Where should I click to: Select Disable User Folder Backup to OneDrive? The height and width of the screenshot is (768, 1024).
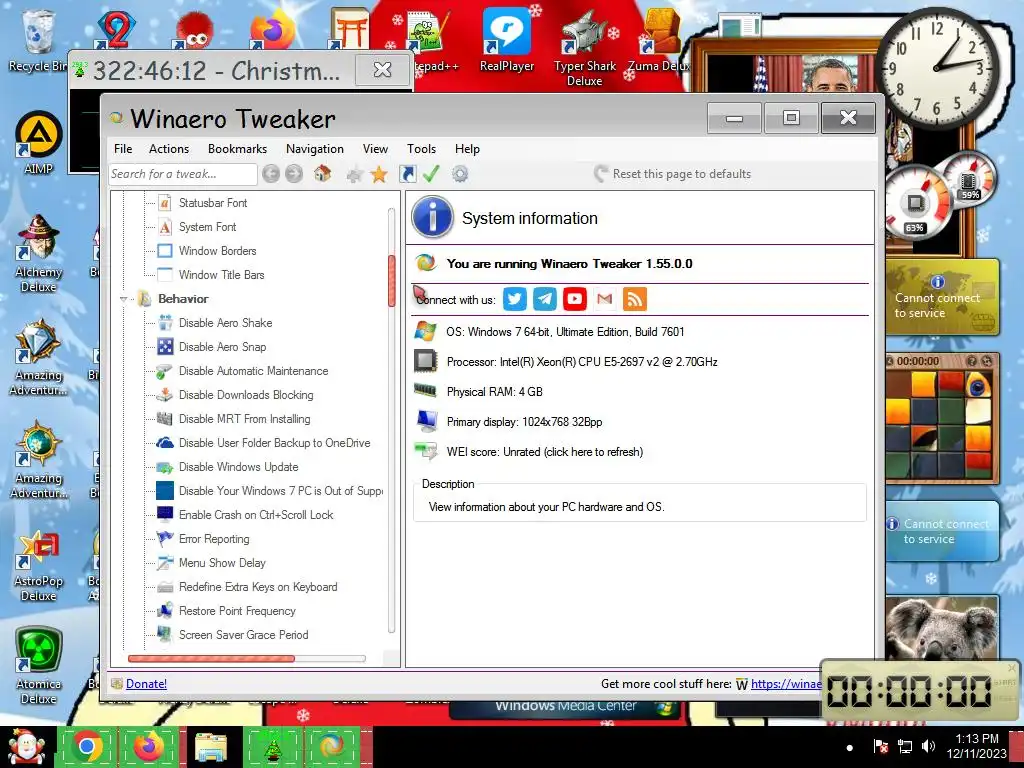[x=274, y=443]
